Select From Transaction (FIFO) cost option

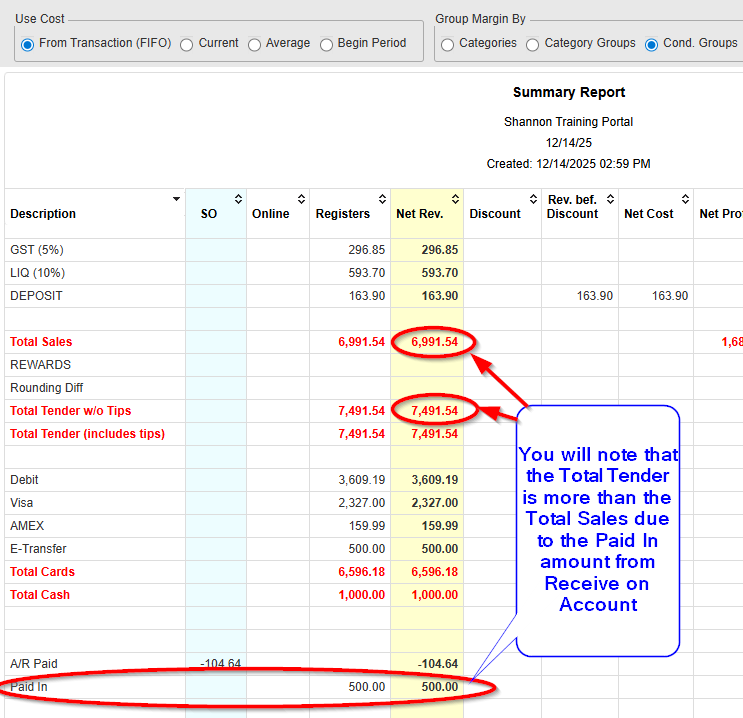tap(27, 45)
